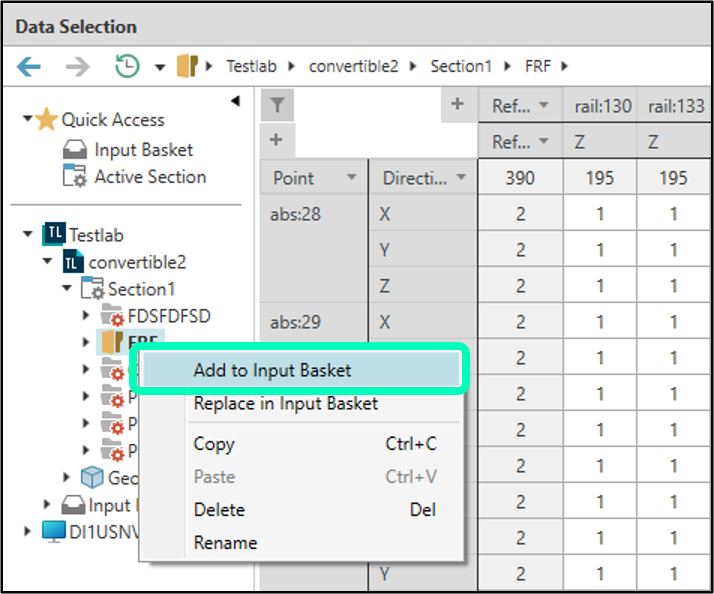Viewport: 714px width, 594px height.
Task: Collapse the Quick Access group
Action: [x=28, y=120]
